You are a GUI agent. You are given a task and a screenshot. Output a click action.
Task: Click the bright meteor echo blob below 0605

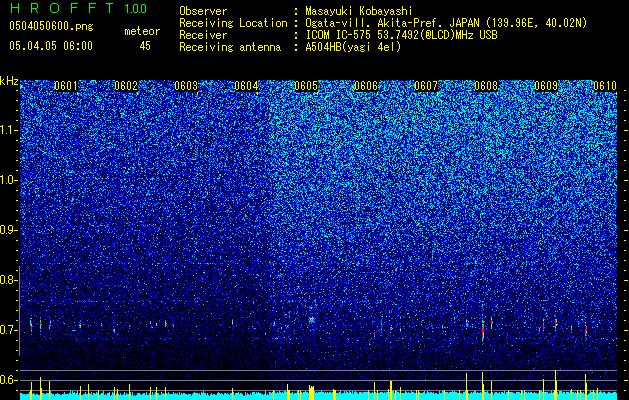[312, 320]
